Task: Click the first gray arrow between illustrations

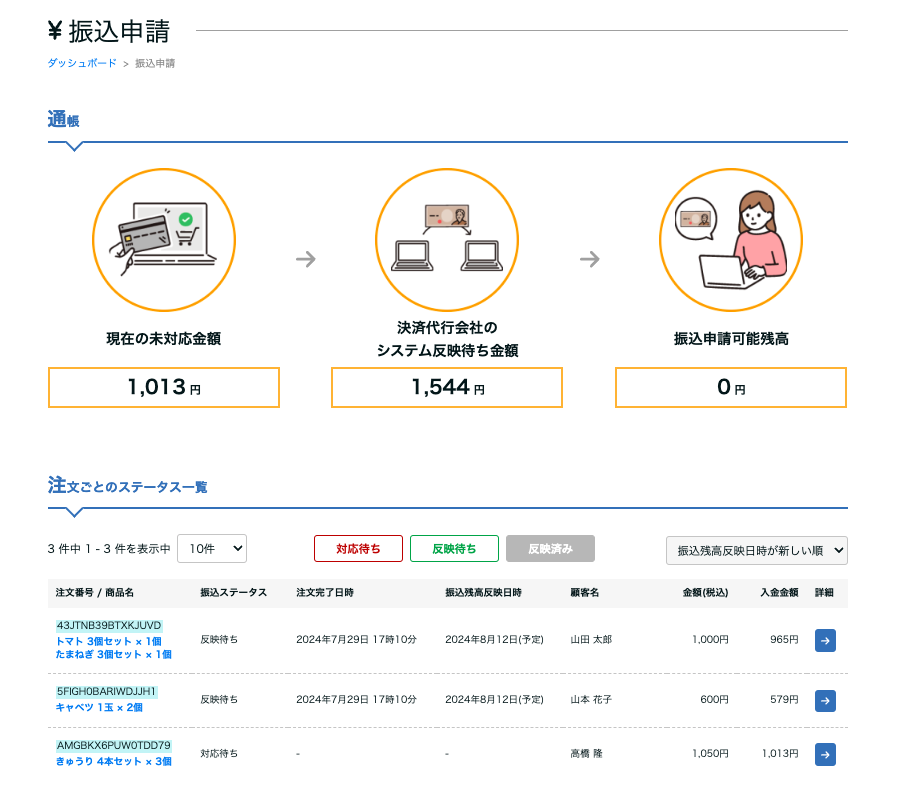Action: (x=306, y=259)
